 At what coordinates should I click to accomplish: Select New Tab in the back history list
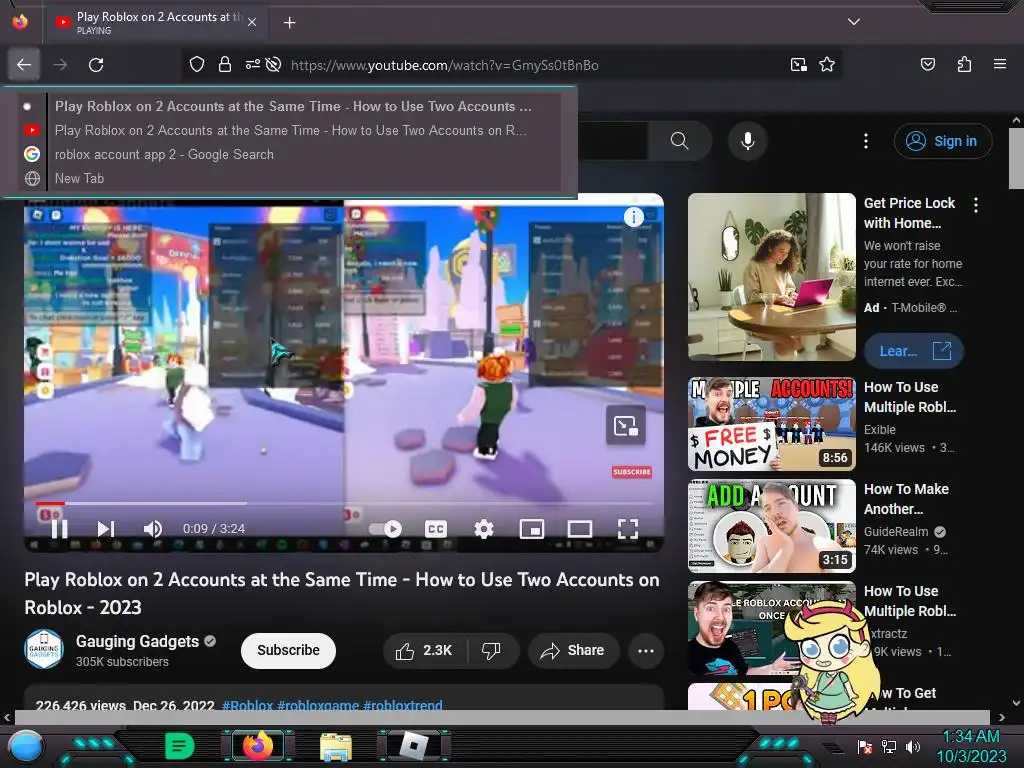point(290,178)
